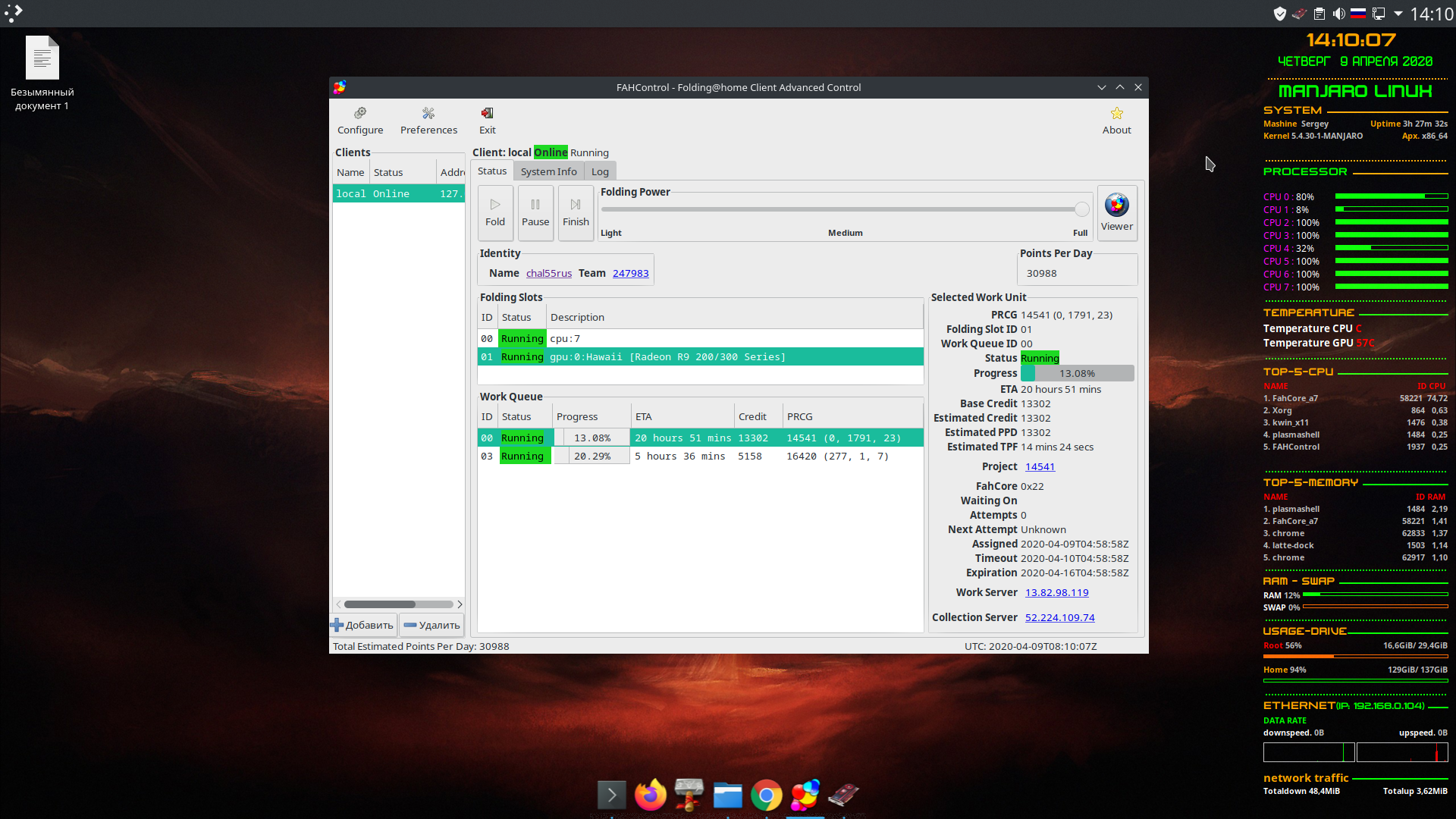Set Folding Power slider to Medium
Viewport: 1456px width, 819px height.
[845, 209]
